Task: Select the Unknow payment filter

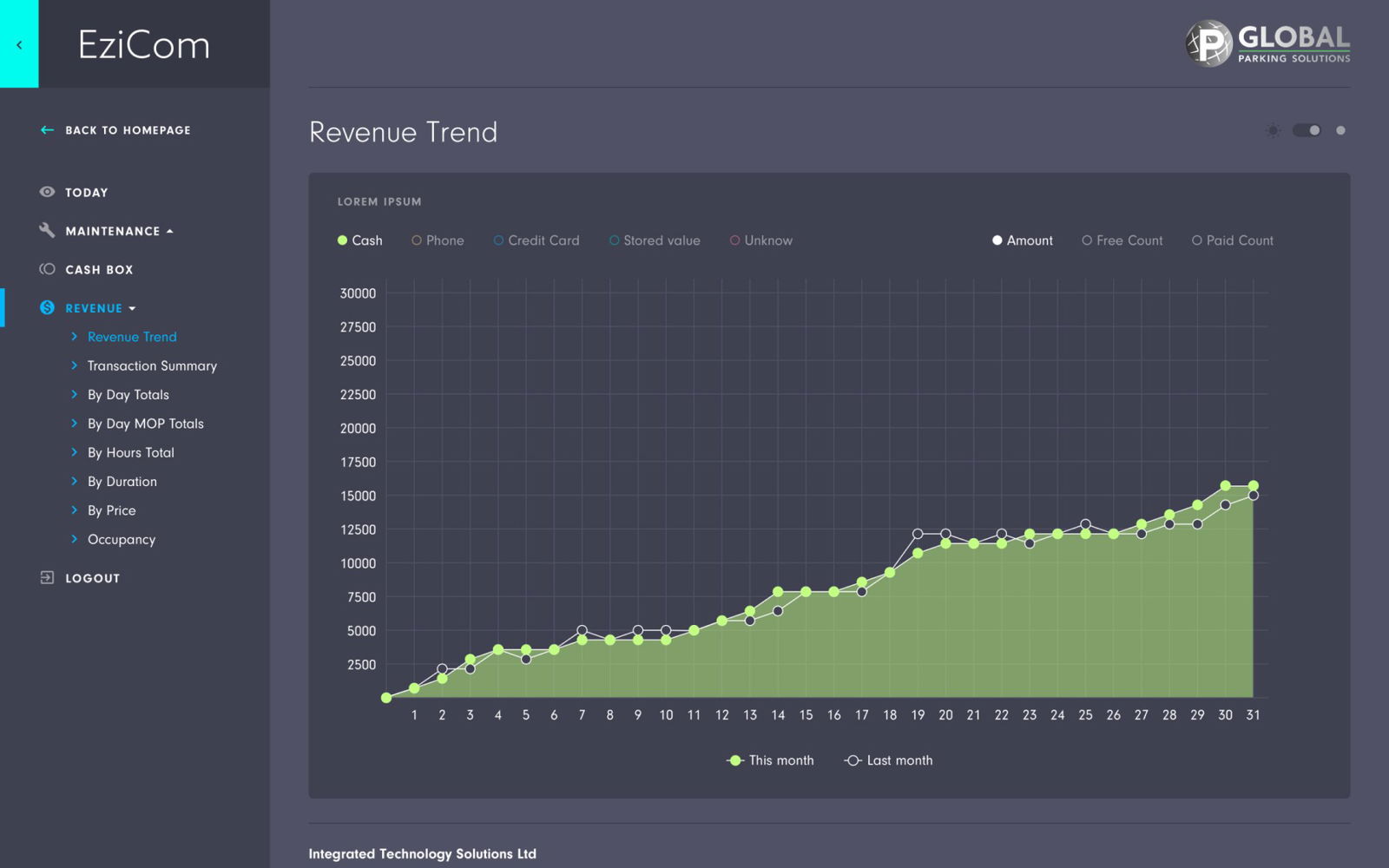Action: [x=761, y=240]
